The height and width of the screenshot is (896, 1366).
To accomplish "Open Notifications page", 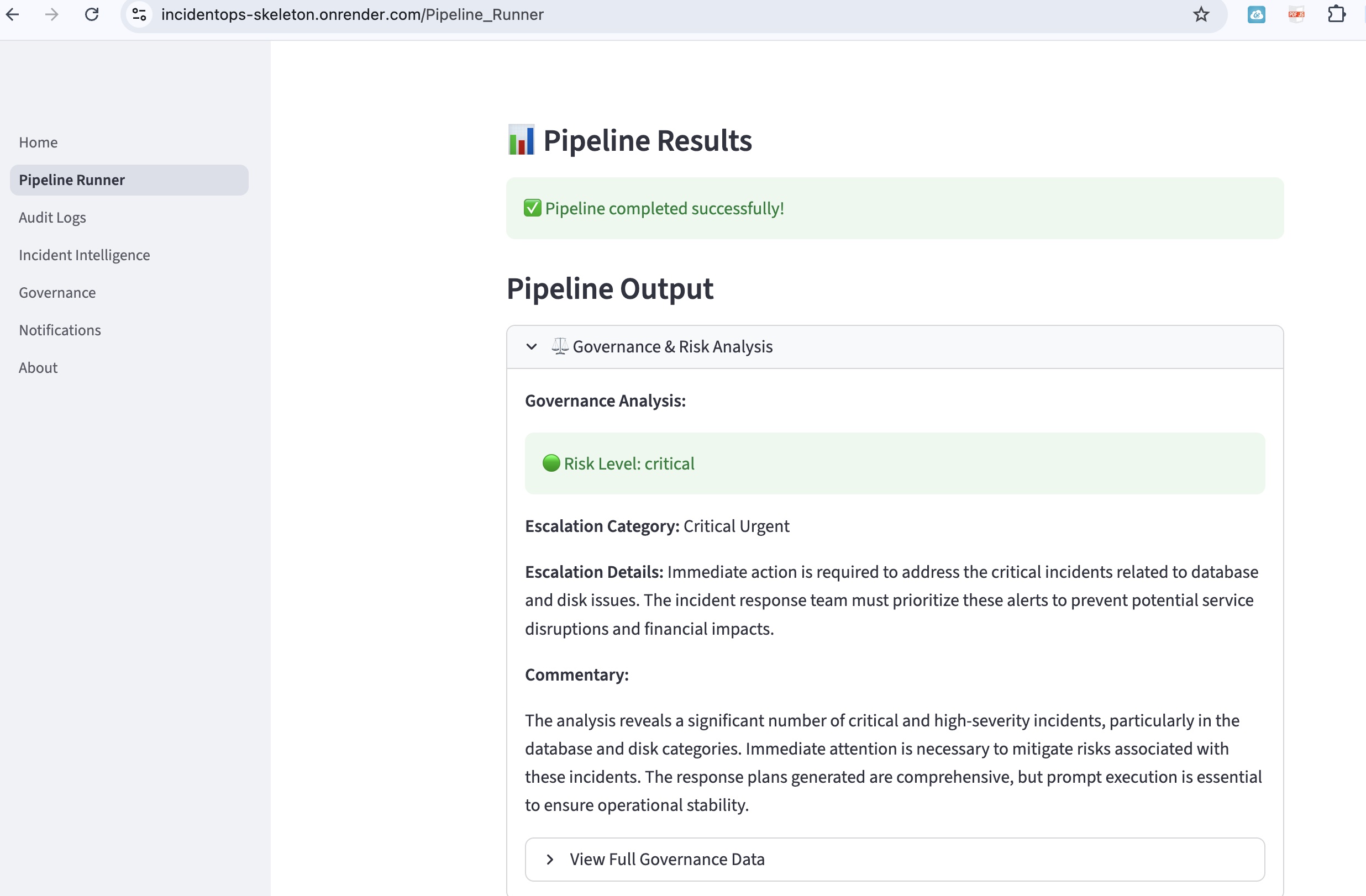I will pyautogui.click(x=60, y=330).
